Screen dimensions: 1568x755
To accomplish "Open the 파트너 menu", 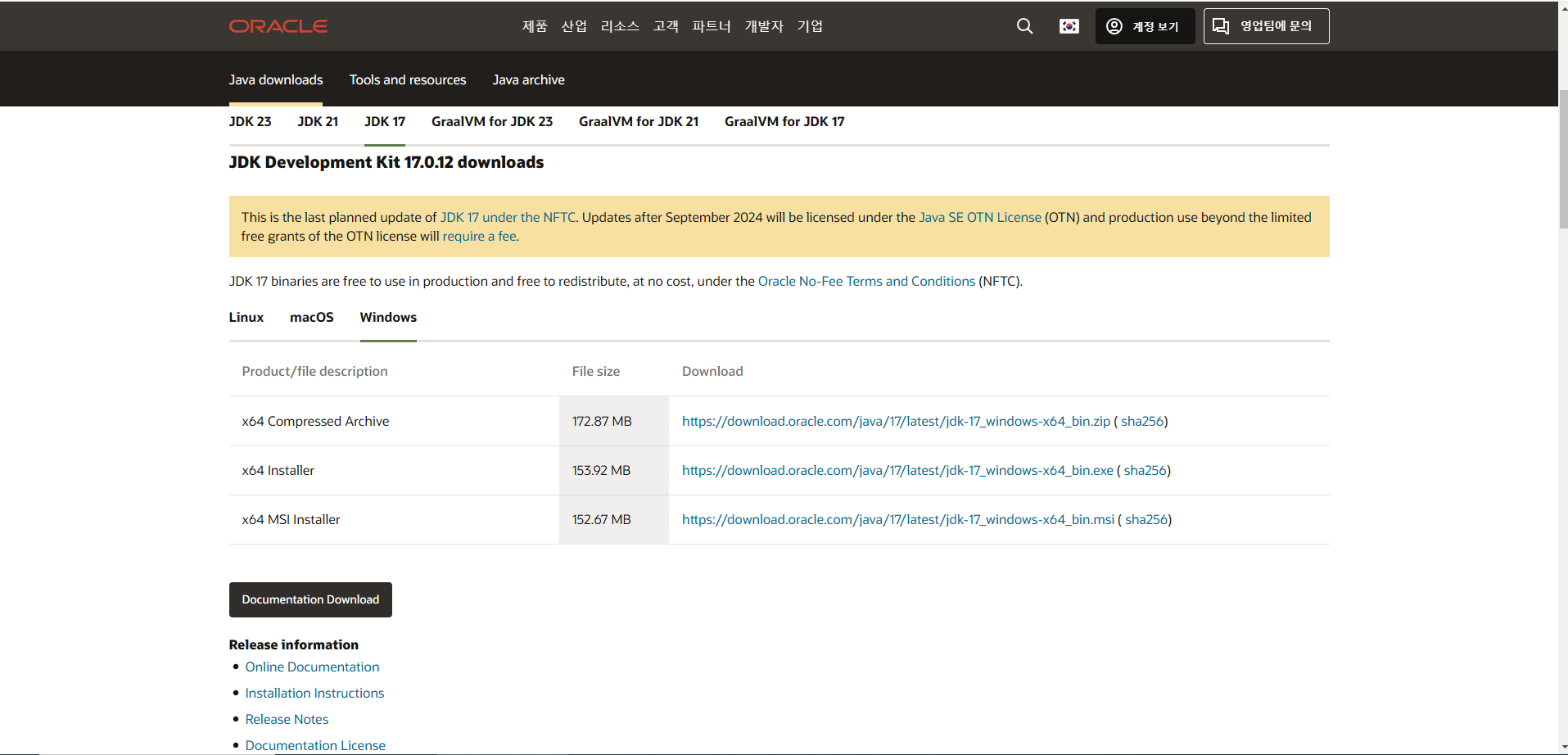I will (x=712, y=26).
